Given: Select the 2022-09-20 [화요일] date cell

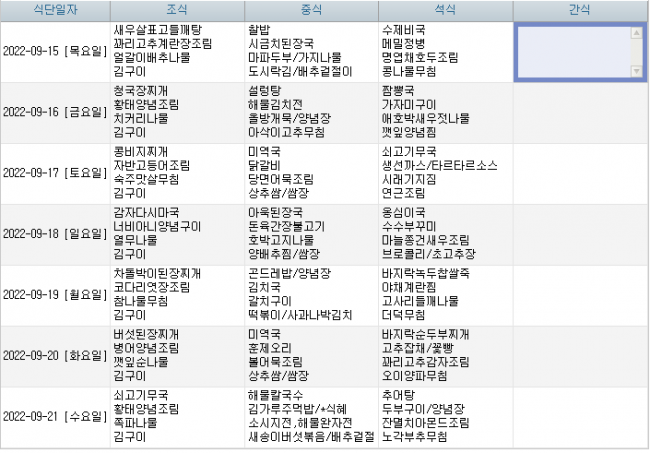Looking at the screenshot, I should click(x=55, y=355).
